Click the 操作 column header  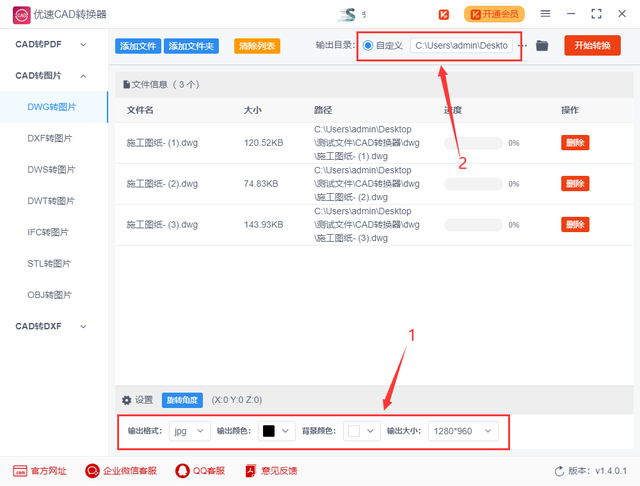[x=570, y=110]
